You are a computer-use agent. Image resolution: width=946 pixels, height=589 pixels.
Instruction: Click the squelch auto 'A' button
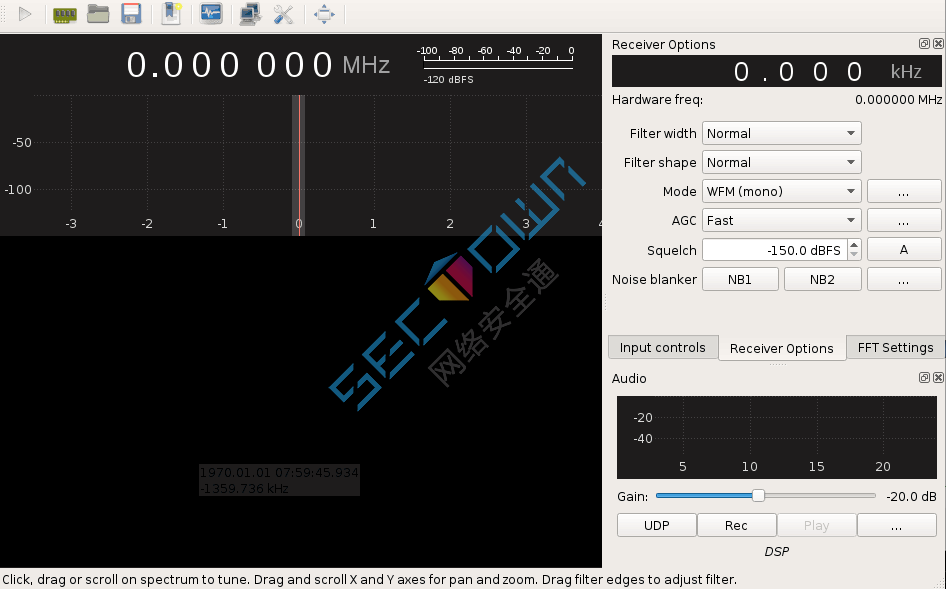click(903, 249)
